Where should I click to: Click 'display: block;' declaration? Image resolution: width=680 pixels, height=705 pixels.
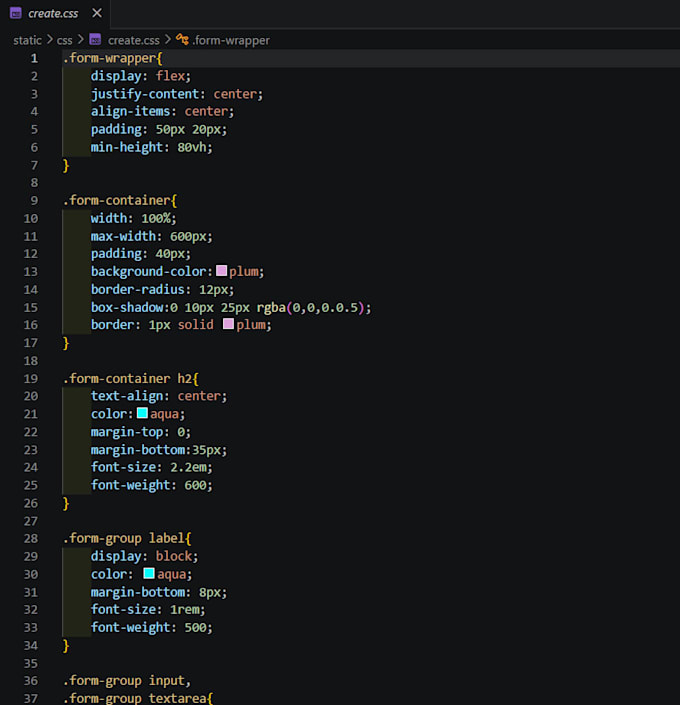click(144, 557)
